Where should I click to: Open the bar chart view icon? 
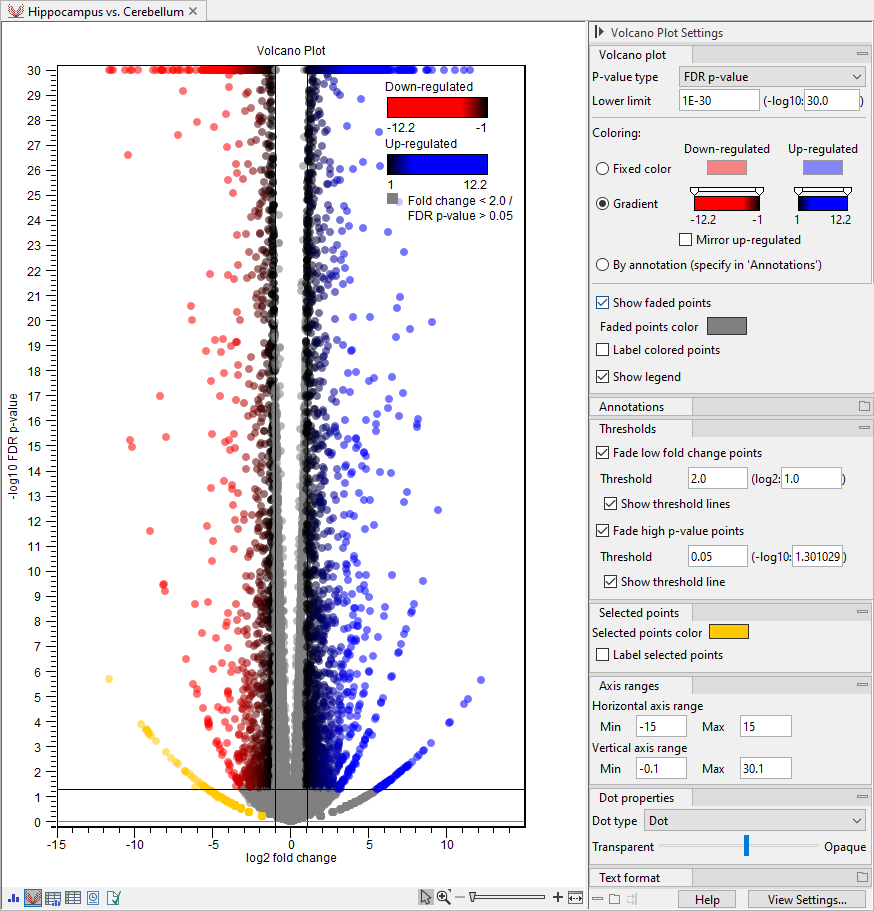12,898
